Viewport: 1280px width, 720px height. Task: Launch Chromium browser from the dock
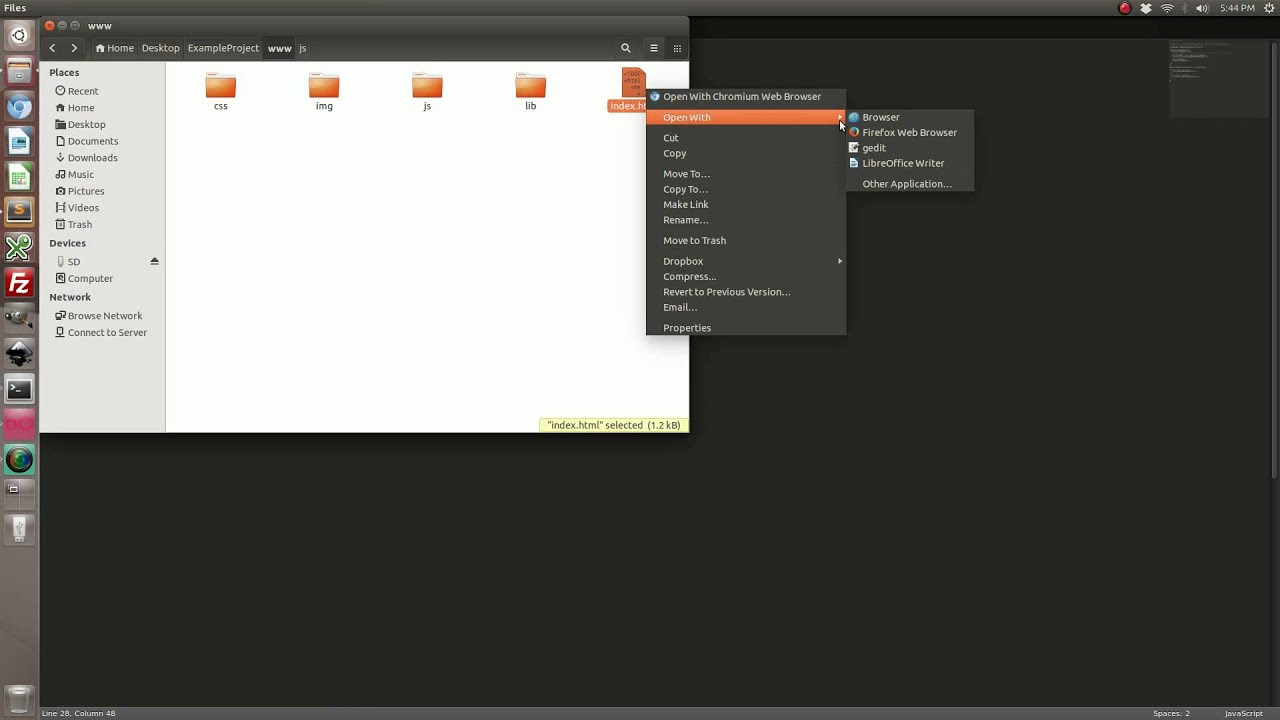pos(19,107)
